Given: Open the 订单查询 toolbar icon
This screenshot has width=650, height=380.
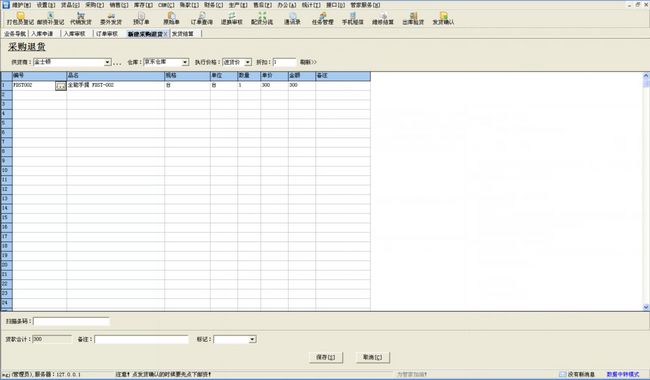Looking at the screenshot, I should pos(201,18).
